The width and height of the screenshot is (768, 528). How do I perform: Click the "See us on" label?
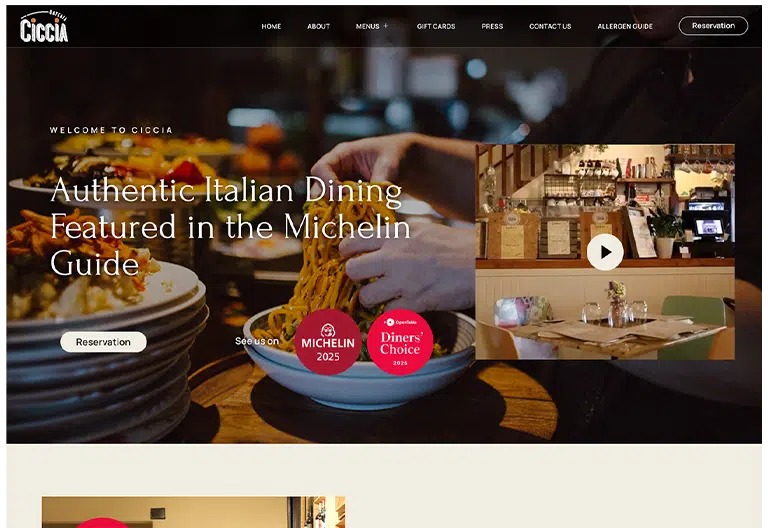257,341
